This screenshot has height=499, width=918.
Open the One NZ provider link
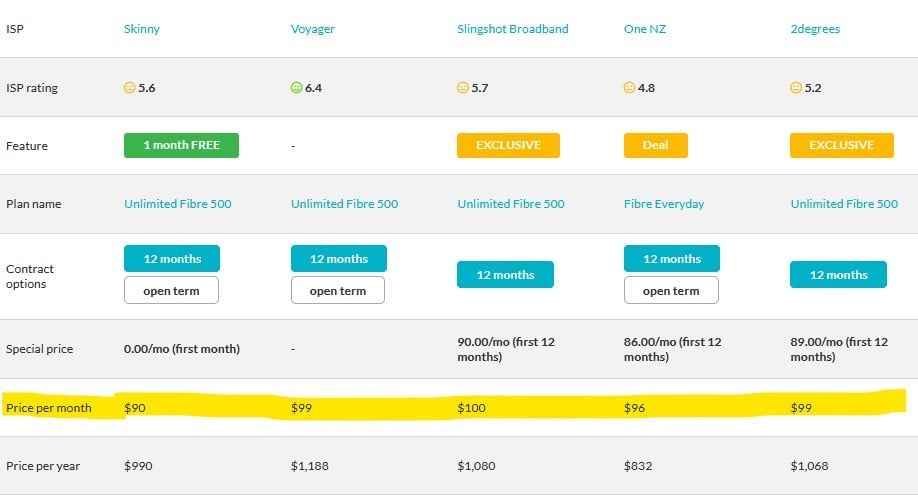pyautogui.click(x=645, y=29)
